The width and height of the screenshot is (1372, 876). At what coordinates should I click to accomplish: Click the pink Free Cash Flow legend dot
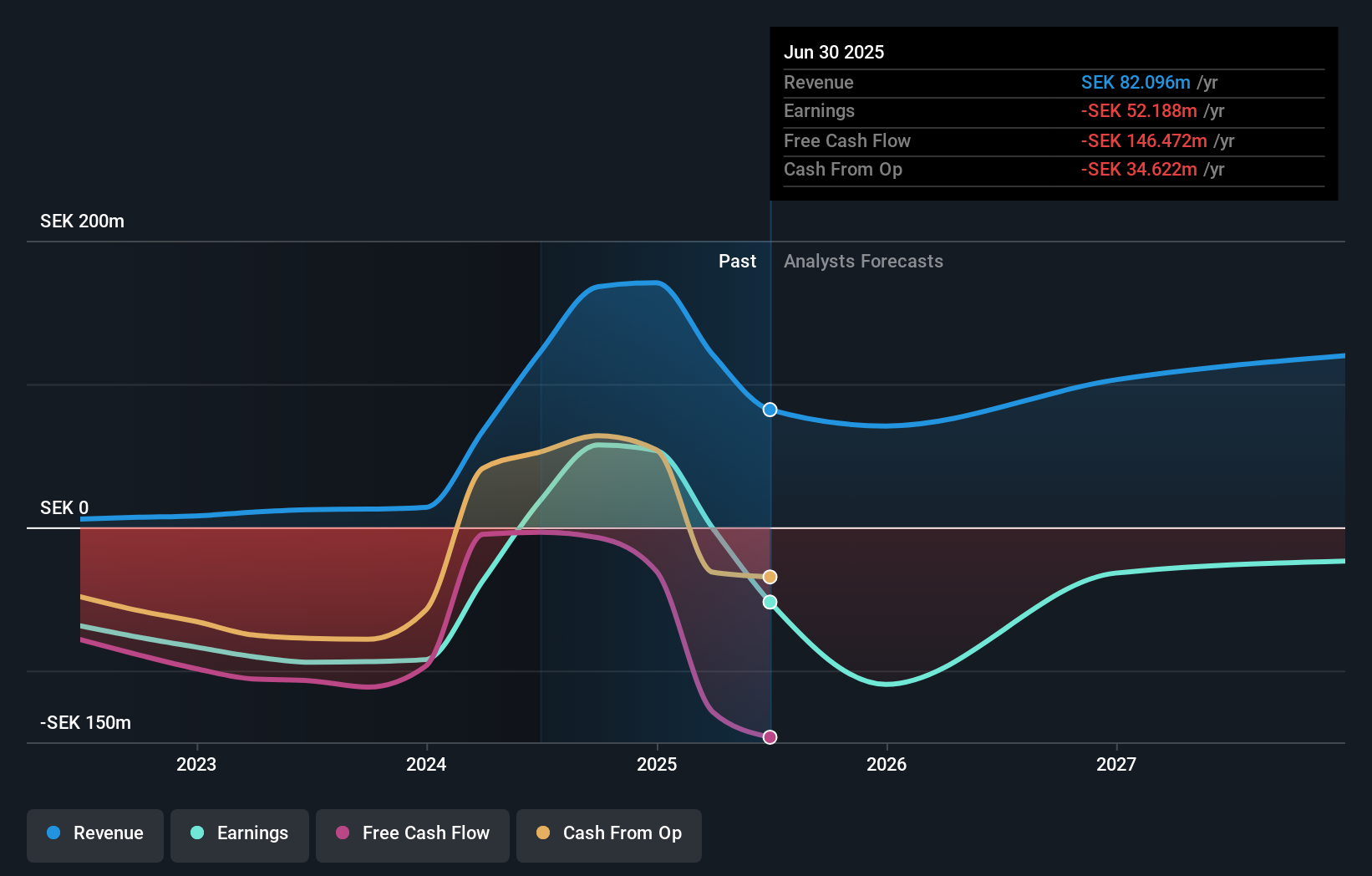pos(343,833)
